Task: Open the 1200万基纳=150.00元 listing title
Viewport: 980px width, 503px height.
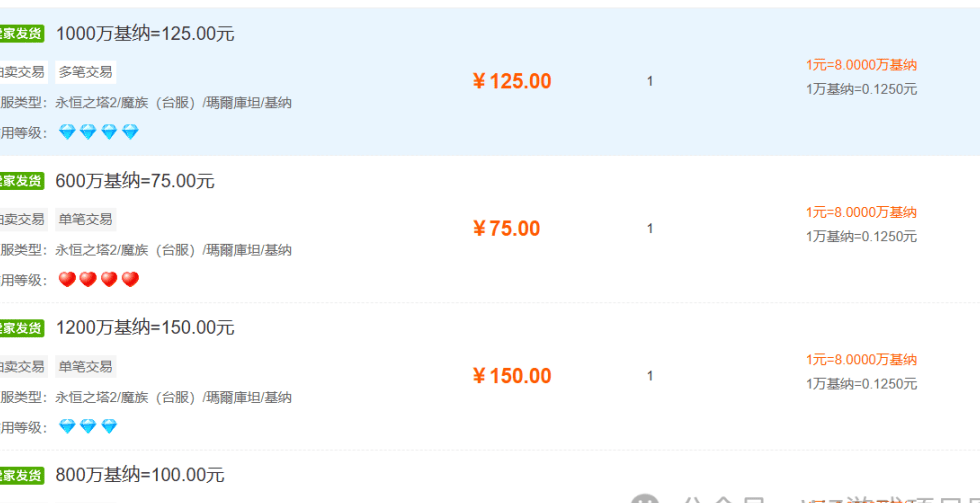Action: (x=145, y=328)
